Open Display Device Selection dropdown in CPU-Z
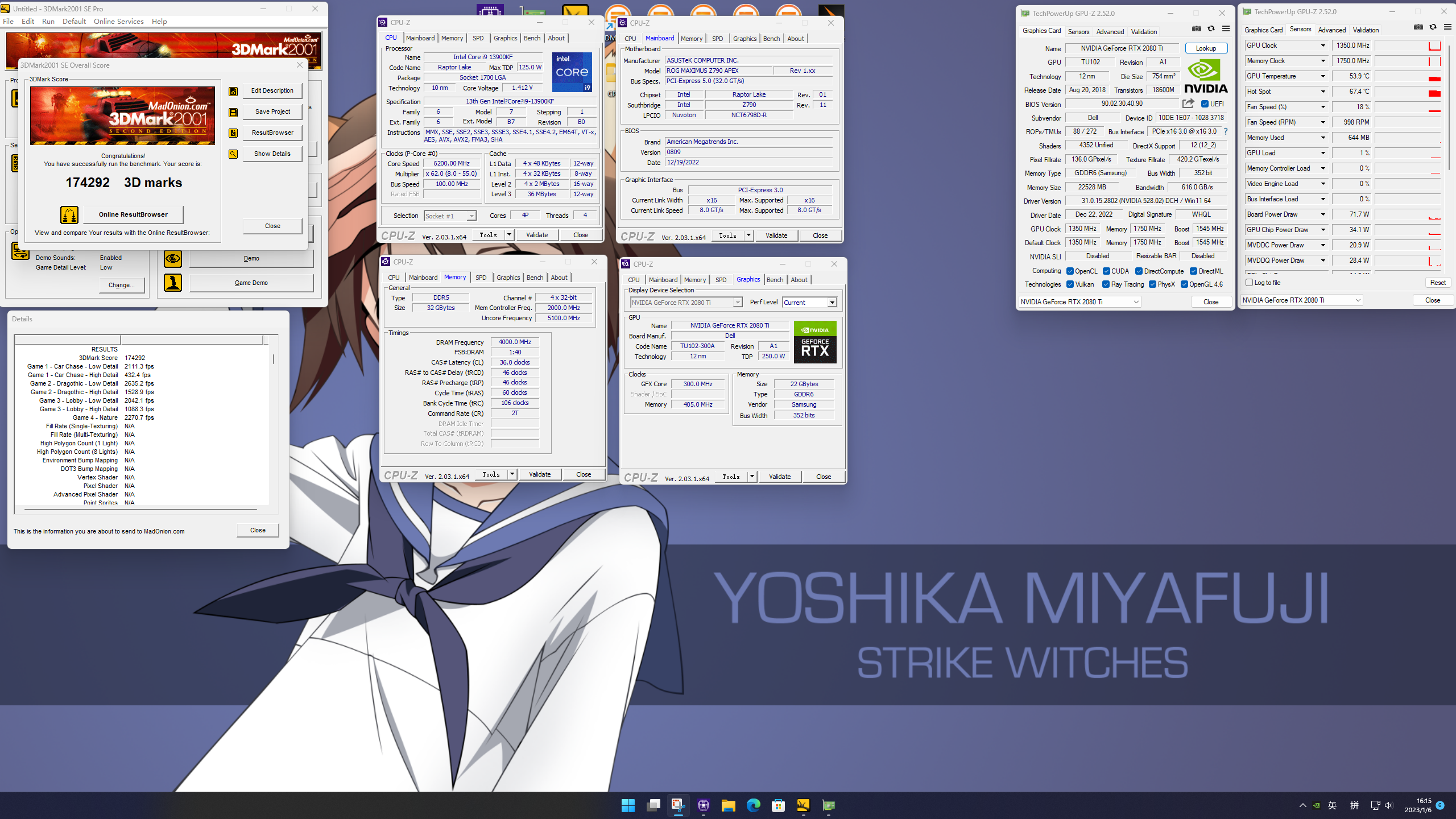This screenshot has height=819, width=1456. 737,303
